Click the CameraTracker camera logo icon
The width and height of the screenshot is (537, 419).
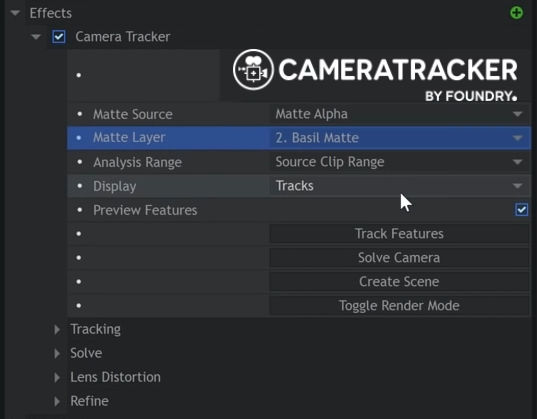253,70
